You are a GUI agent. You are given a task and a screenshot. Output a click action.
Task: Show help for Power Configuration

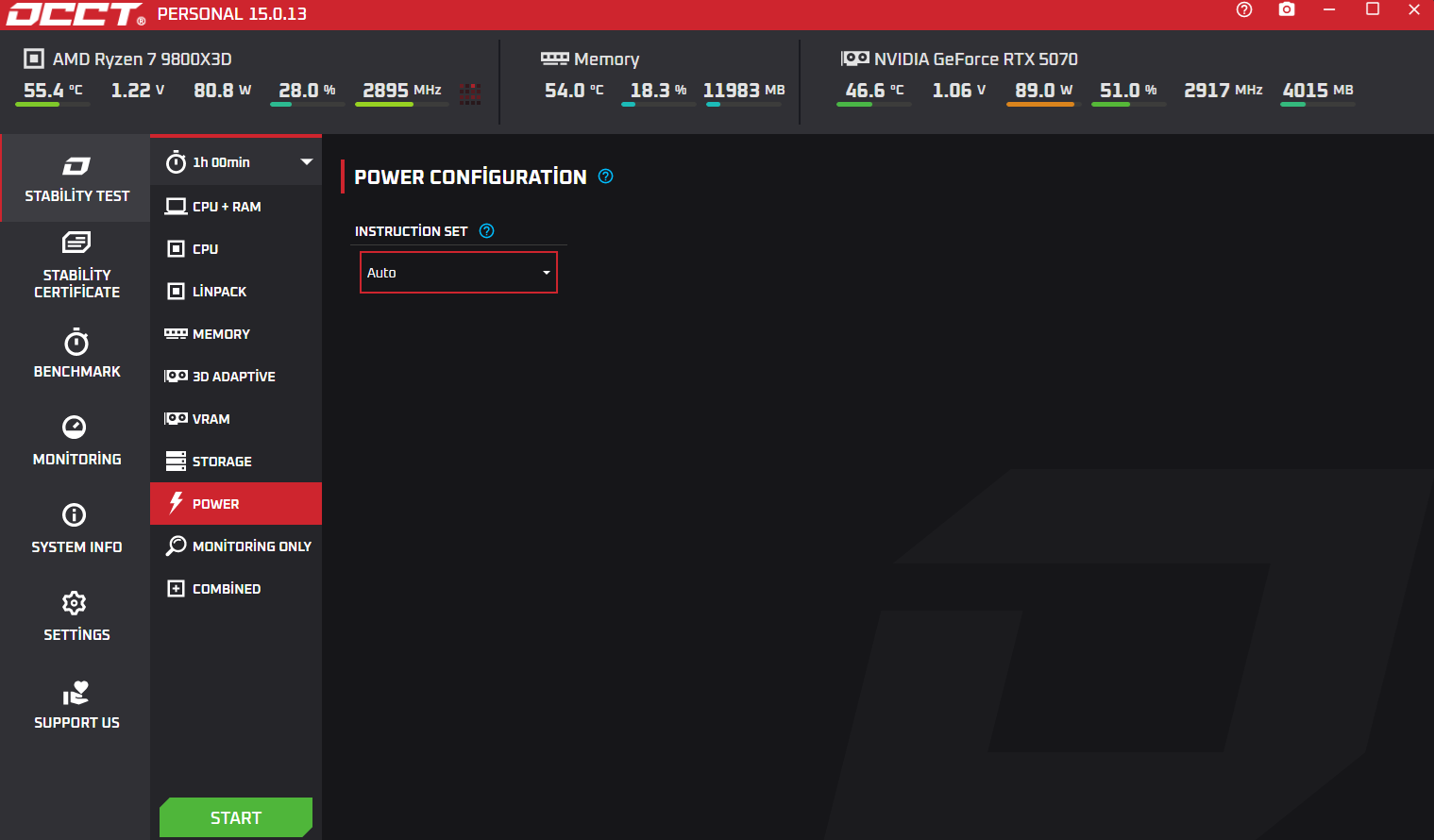coord(606,176)
